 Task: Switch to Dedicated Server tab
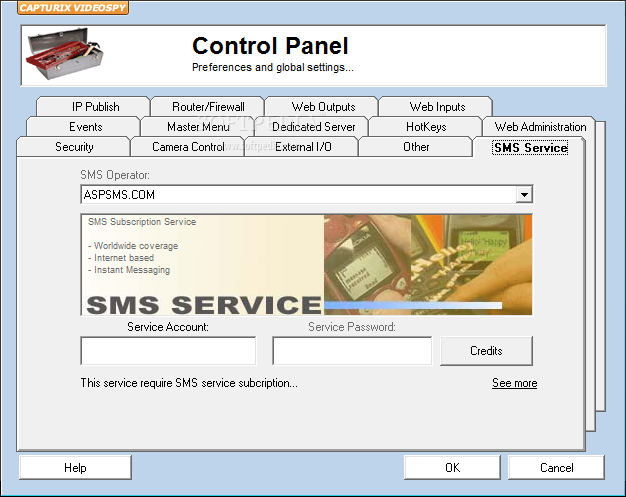(x=313, y=127)
